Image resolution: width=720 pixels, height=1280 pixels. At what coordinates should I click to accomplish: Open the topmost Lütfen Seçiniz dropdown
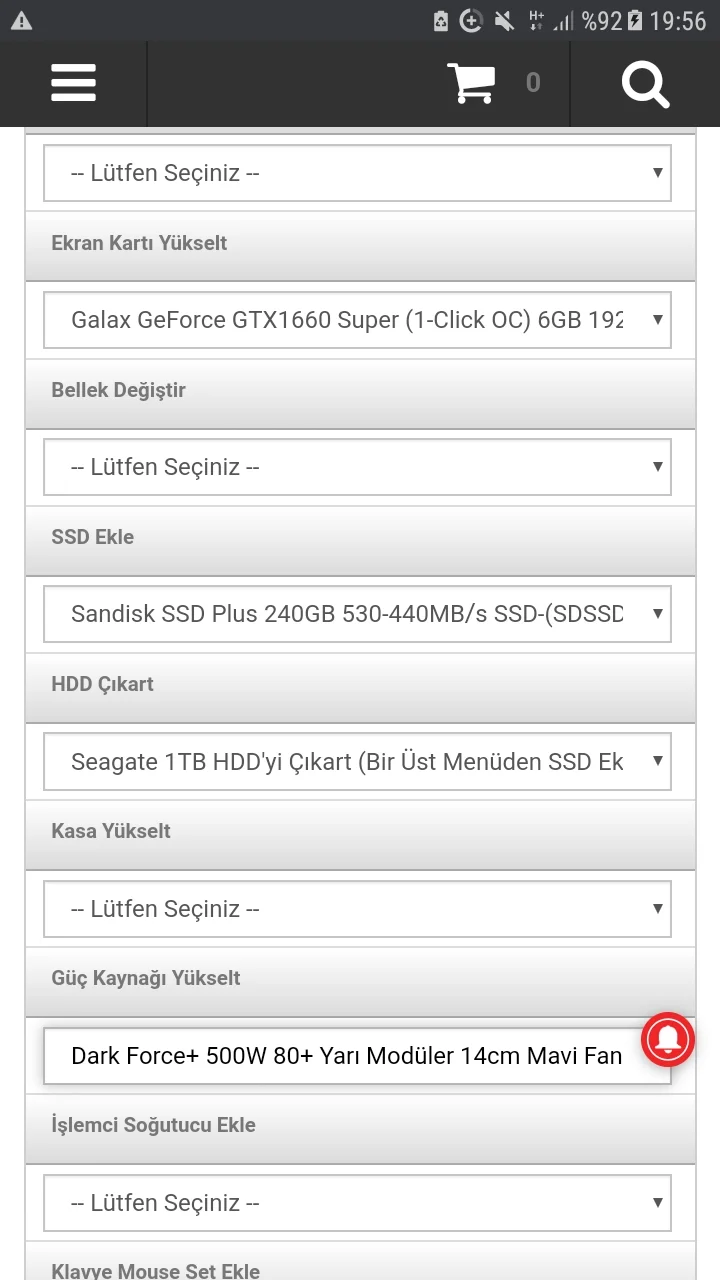click(x=357, y=173)
